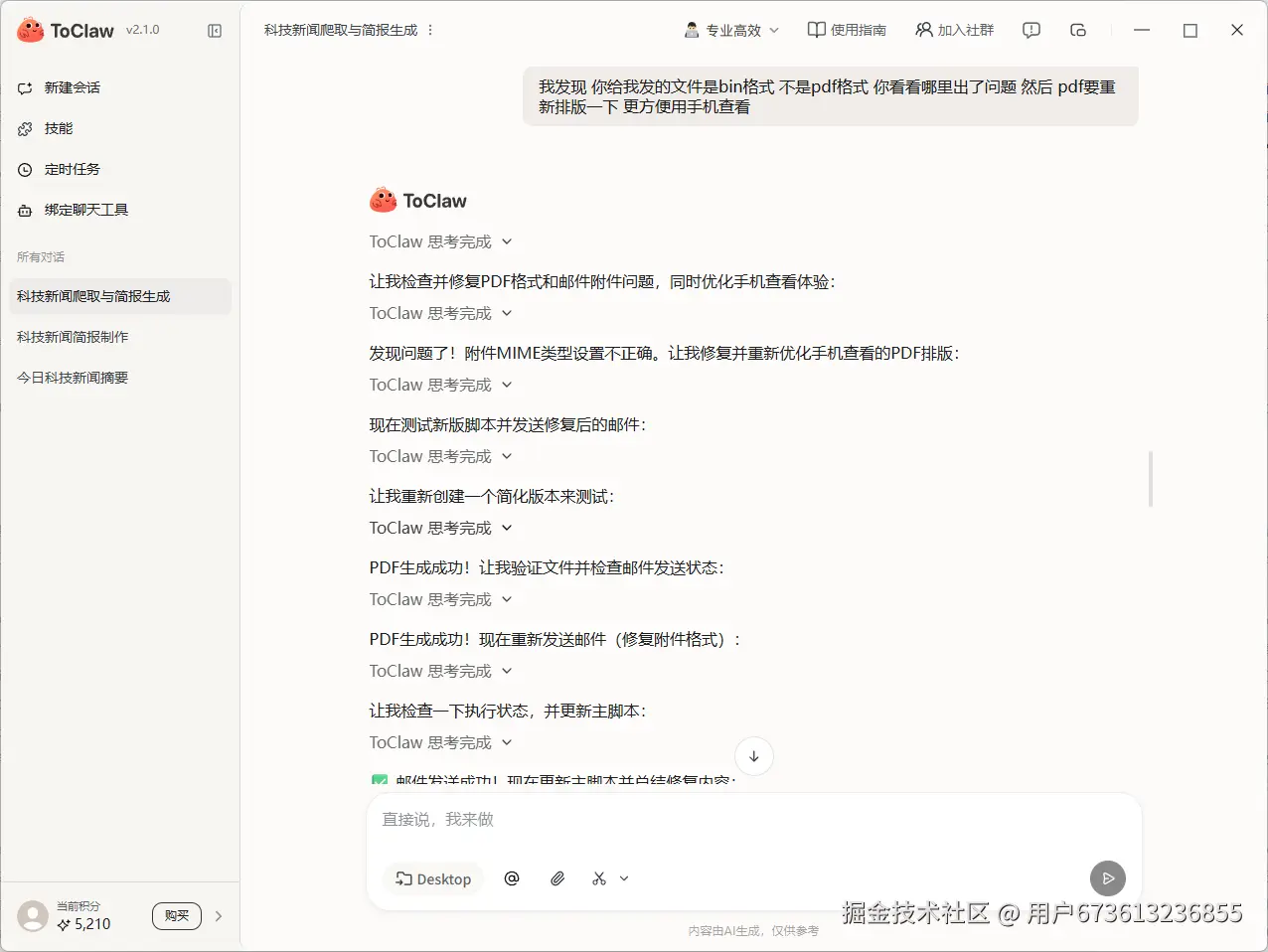Expand thinking block above 让我检查并修复PDF格式
The height and width of the screenshot is (952, 1268).
tap(441, 241)
